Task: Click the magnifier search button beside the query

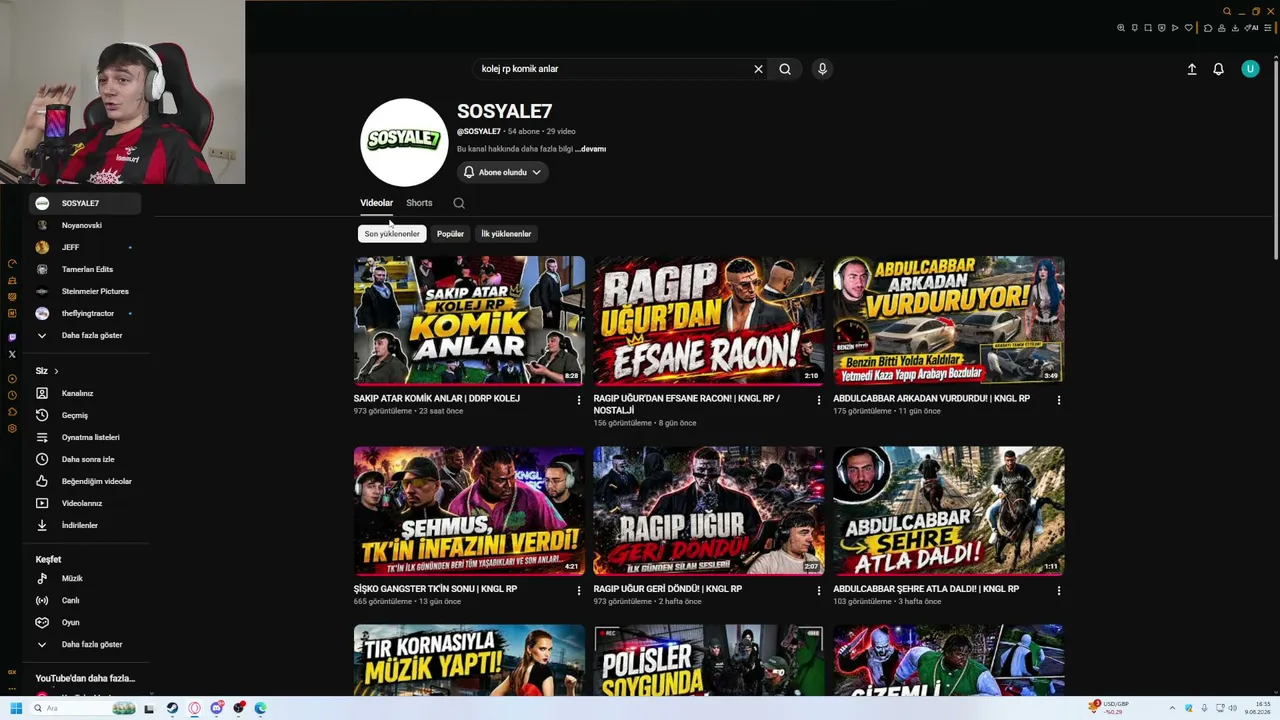Action: (x=785, y=69)
